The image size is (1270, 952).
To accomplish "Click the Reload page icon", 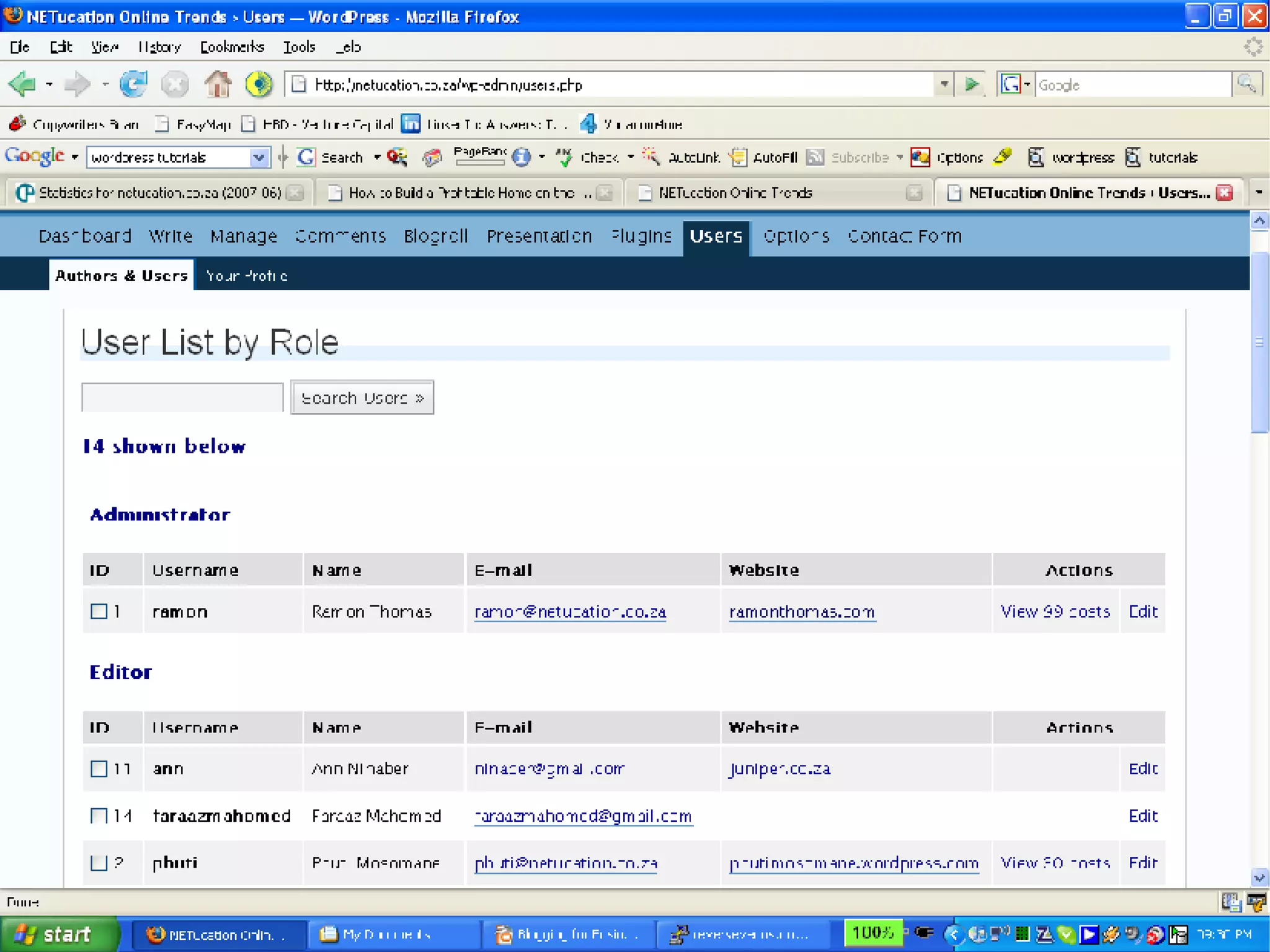I will (x=133, y=84).
